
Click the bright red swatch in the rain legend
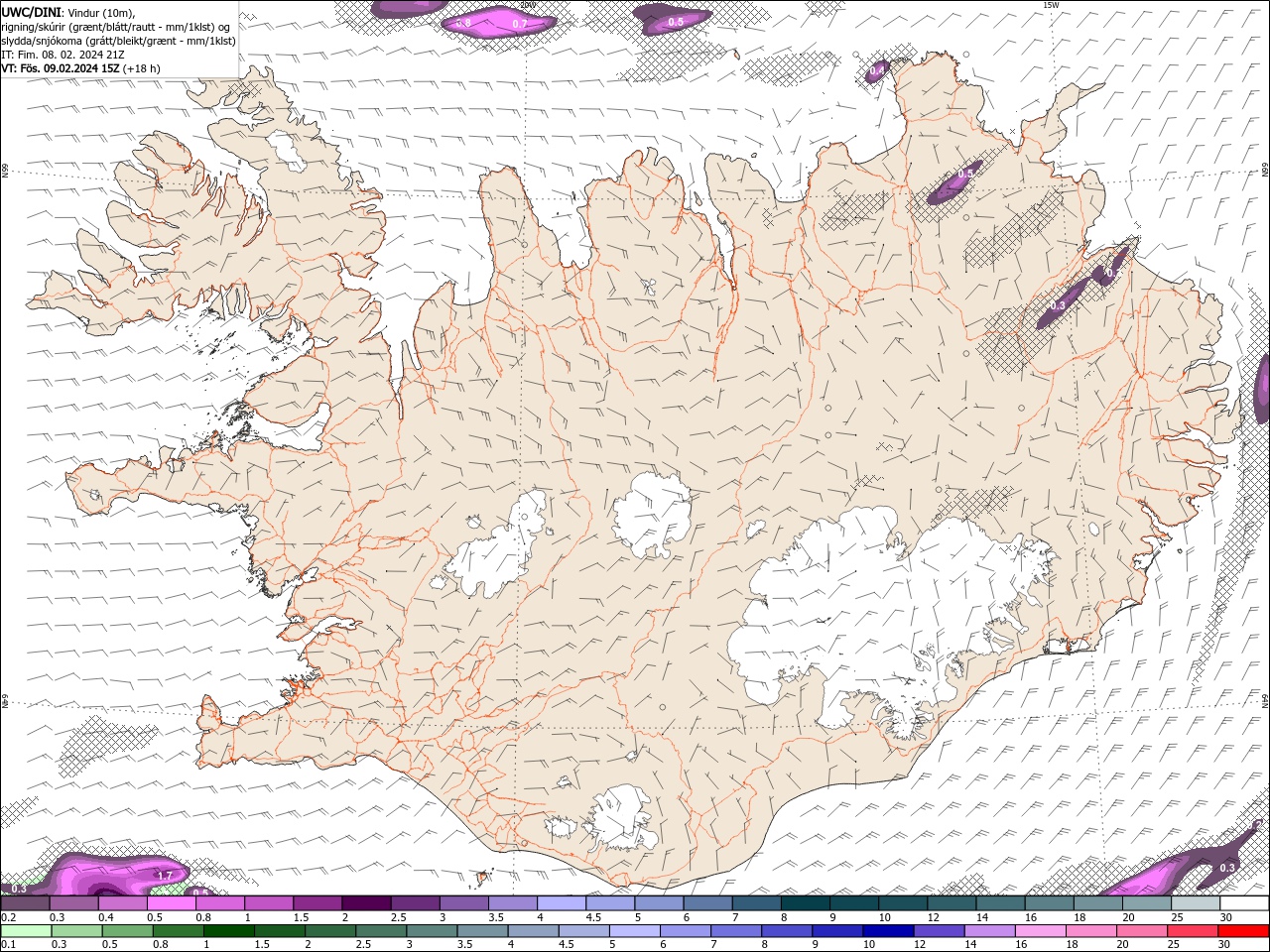1244,929
